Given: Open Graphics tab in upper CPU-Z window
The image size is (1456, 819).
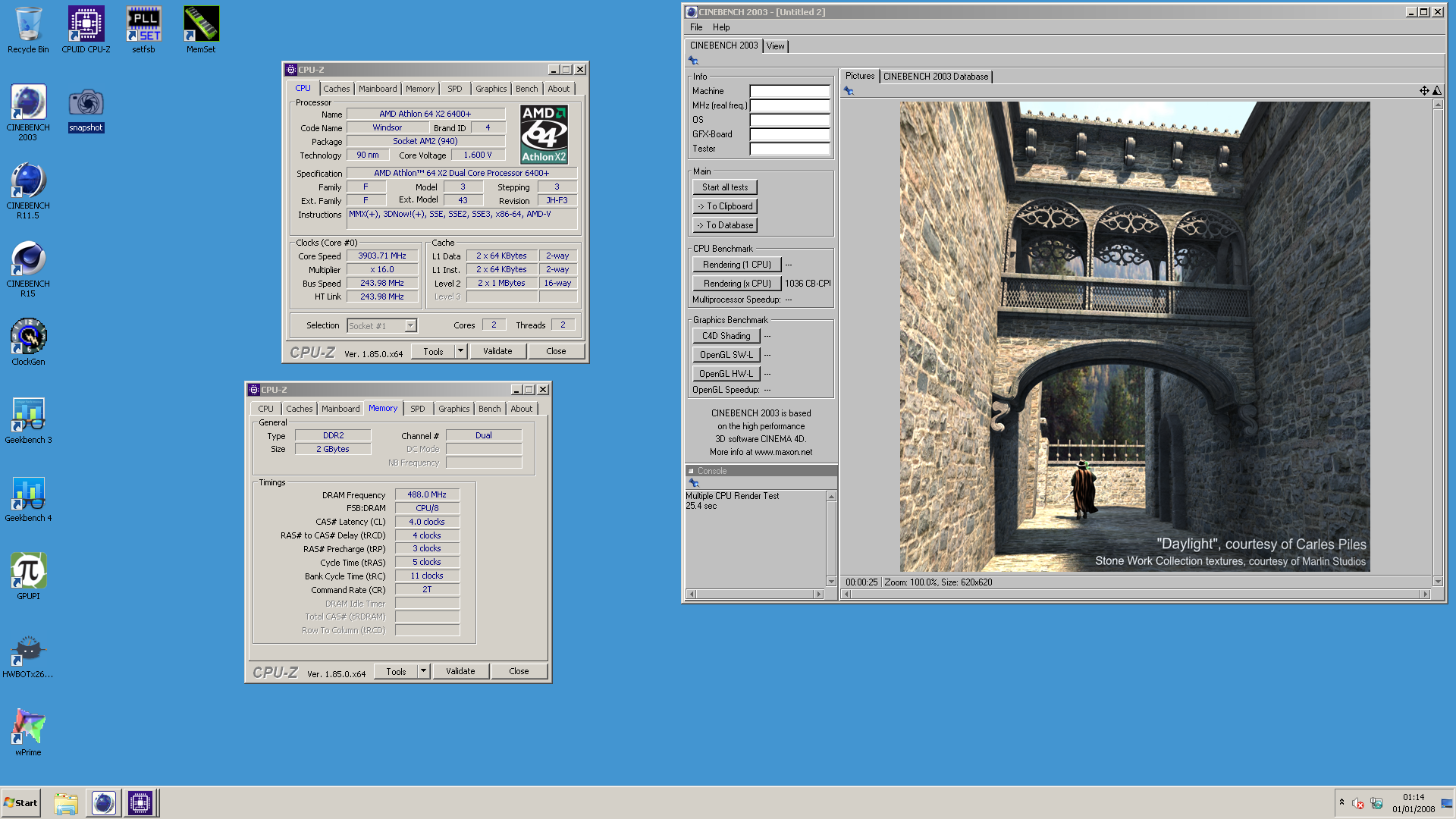Looking at the screenshot, I should [491, 89].
